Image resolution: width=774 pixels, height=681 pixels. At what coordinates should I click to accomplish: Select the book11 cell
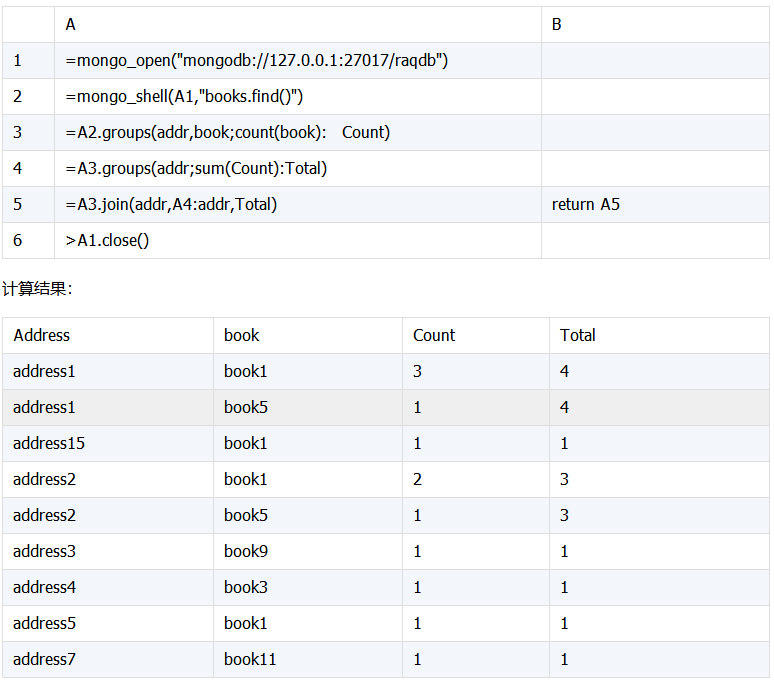[x=250, y=660]
